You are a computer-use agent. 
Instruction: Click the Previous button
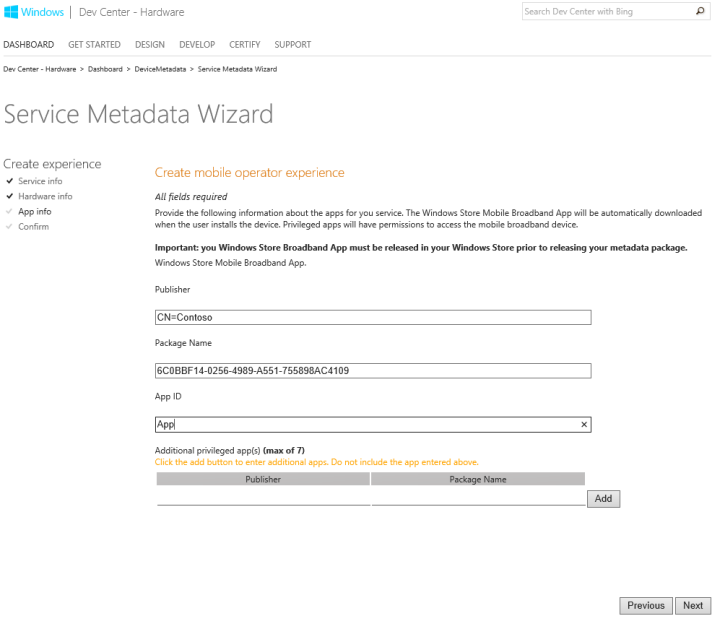(x=646, y=605)
